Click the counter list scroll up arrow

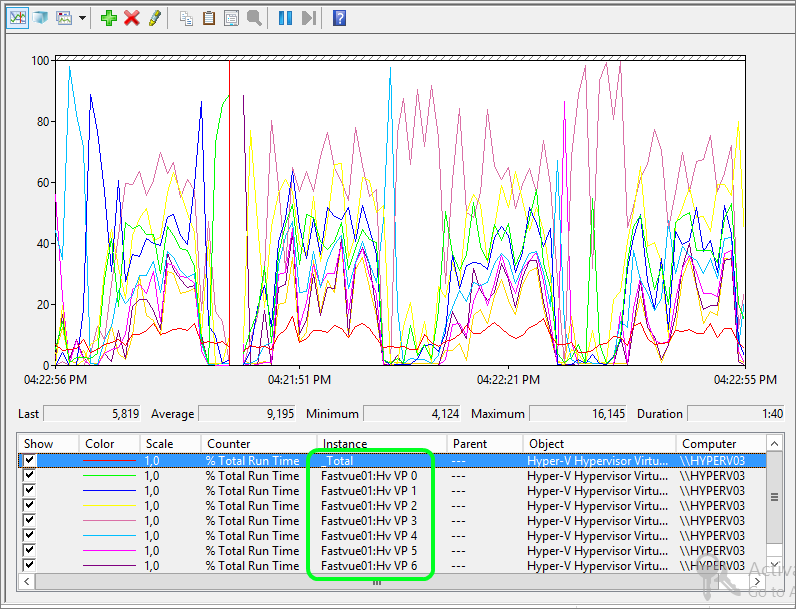[773, 443]
